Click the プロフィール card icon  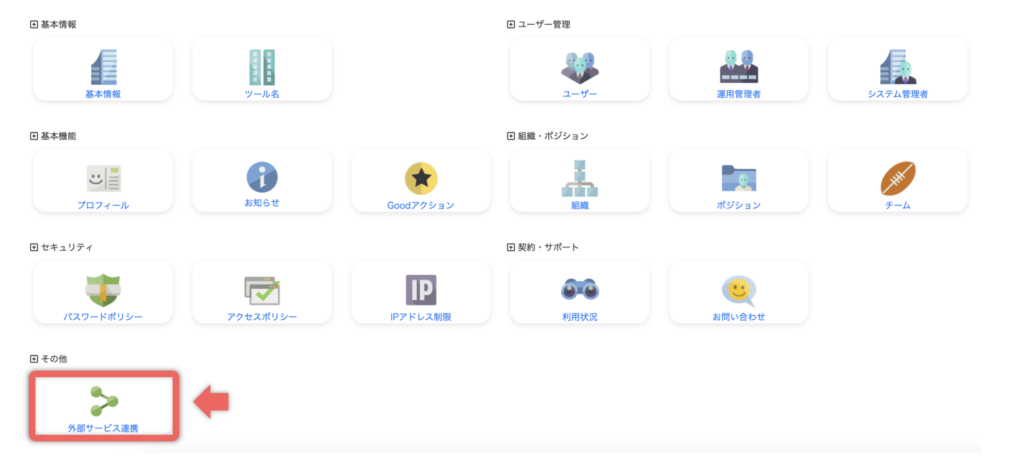(103, 177)
